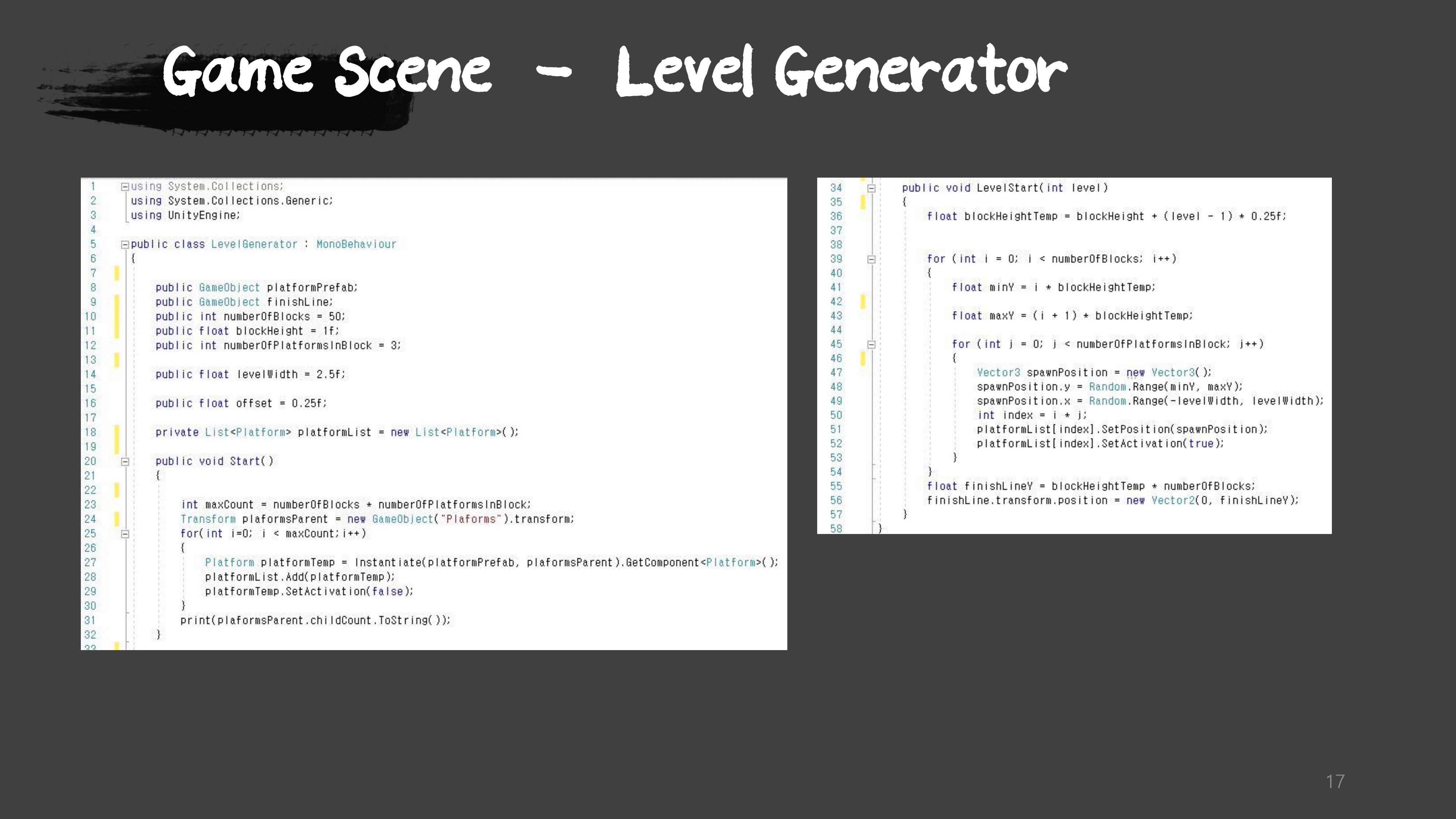
Task: Click "SetPosition(spawnPosition);" on line 51
Action: [1185, 430]
